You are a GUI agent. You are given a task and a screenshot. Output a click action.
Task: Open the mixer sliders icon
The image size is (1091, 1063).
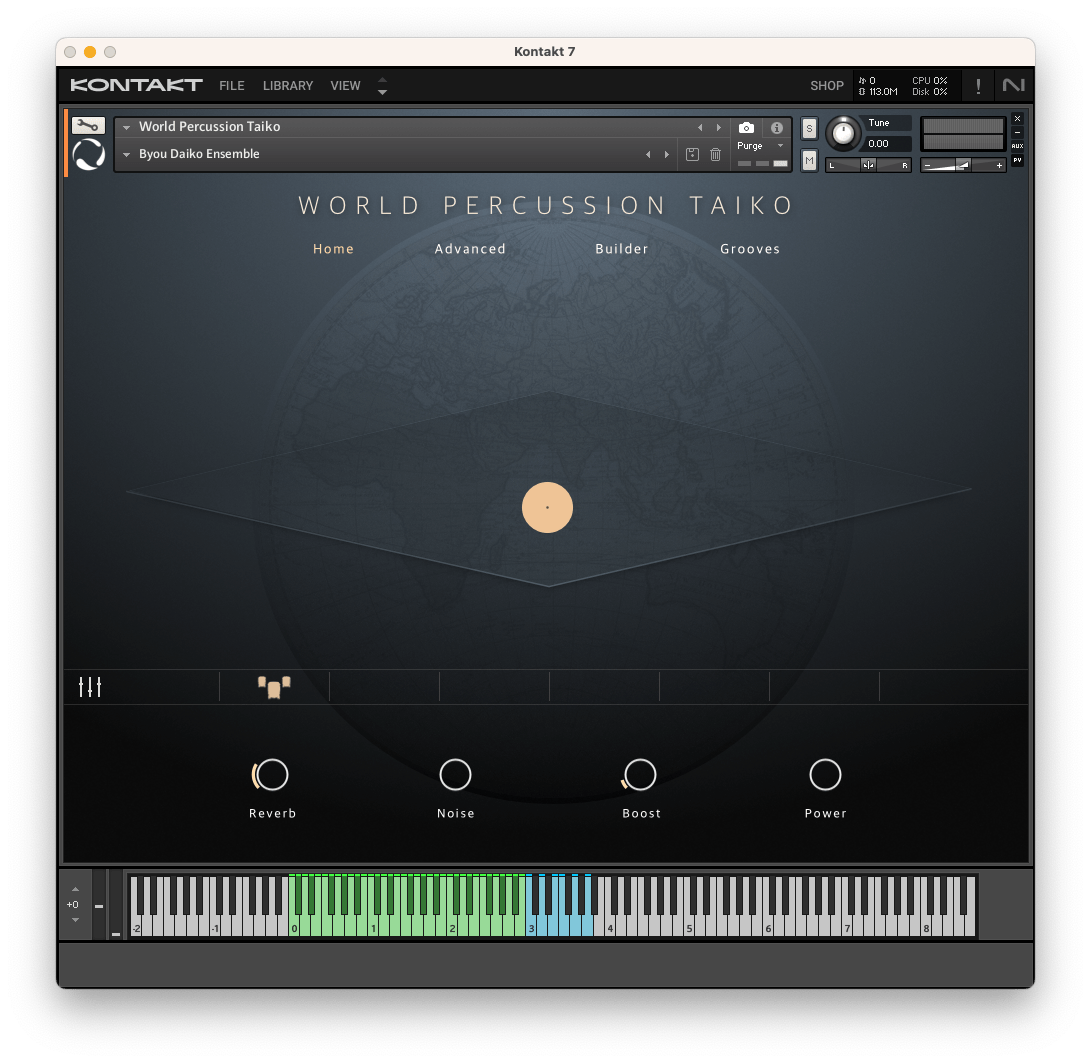90,687
